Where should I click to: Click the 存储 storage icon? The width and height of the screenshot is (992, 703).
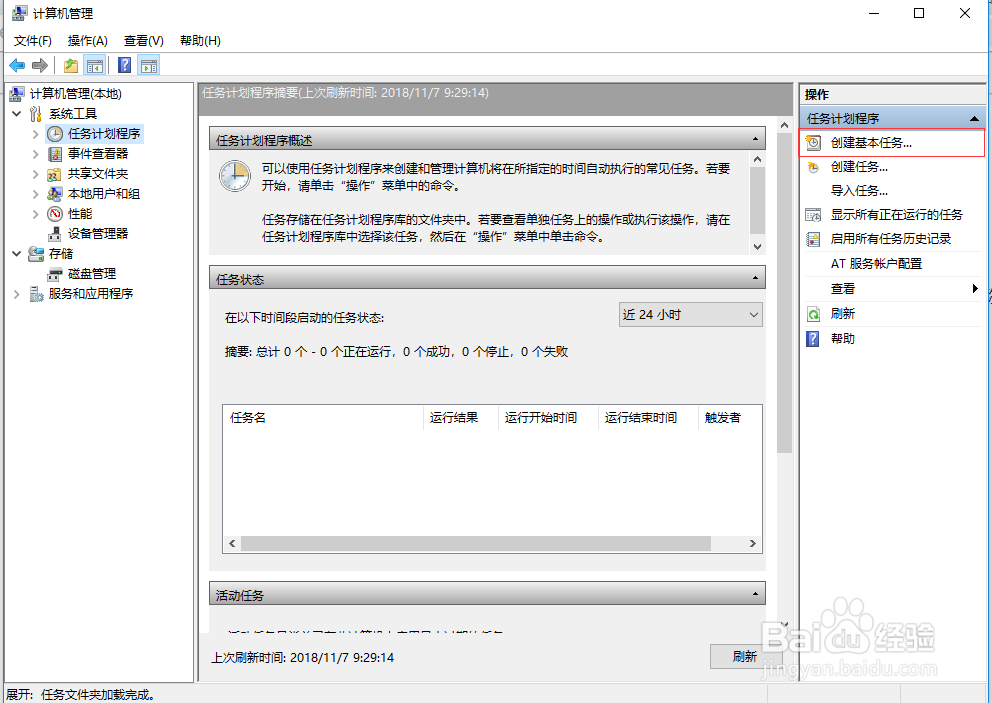pyautogui.click(x=36, y=254)
